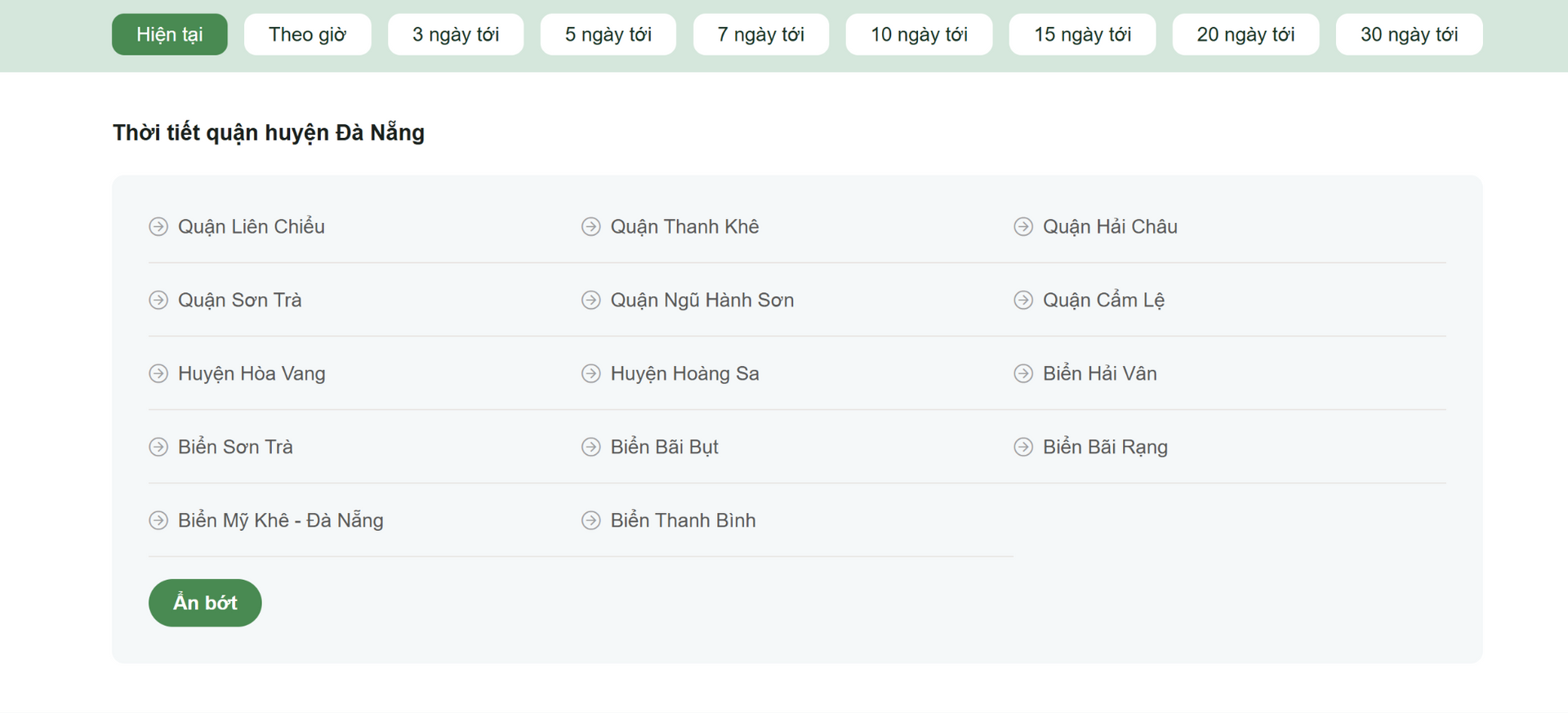The image size is (1568, 713).
Task: Select the Hiện tại tab
Action: tap(170, 34)
